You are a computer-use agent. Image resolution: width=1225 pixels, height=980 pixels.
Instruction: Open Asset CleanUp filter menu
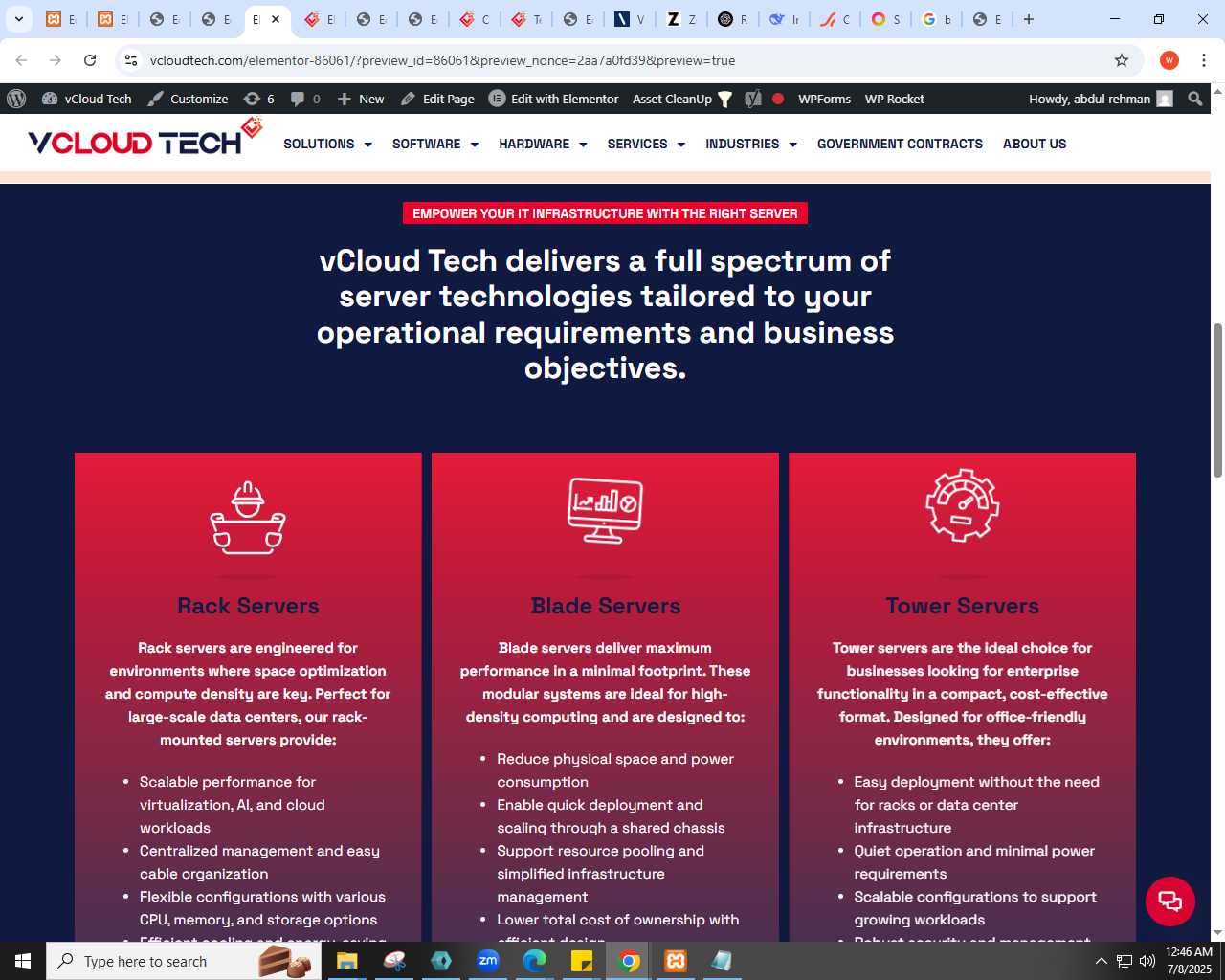pyautogui.click(x=682, y=99)
